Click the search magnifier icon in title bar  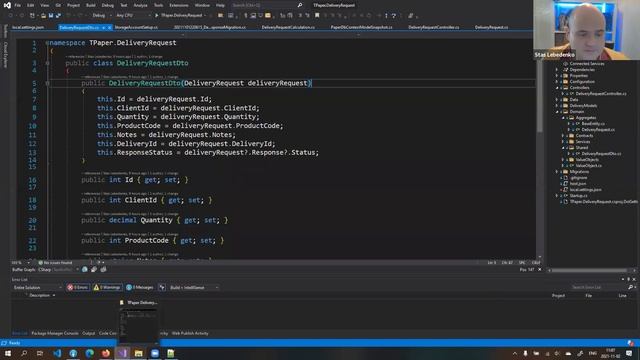pyautogui.click(x=300, y=5)
